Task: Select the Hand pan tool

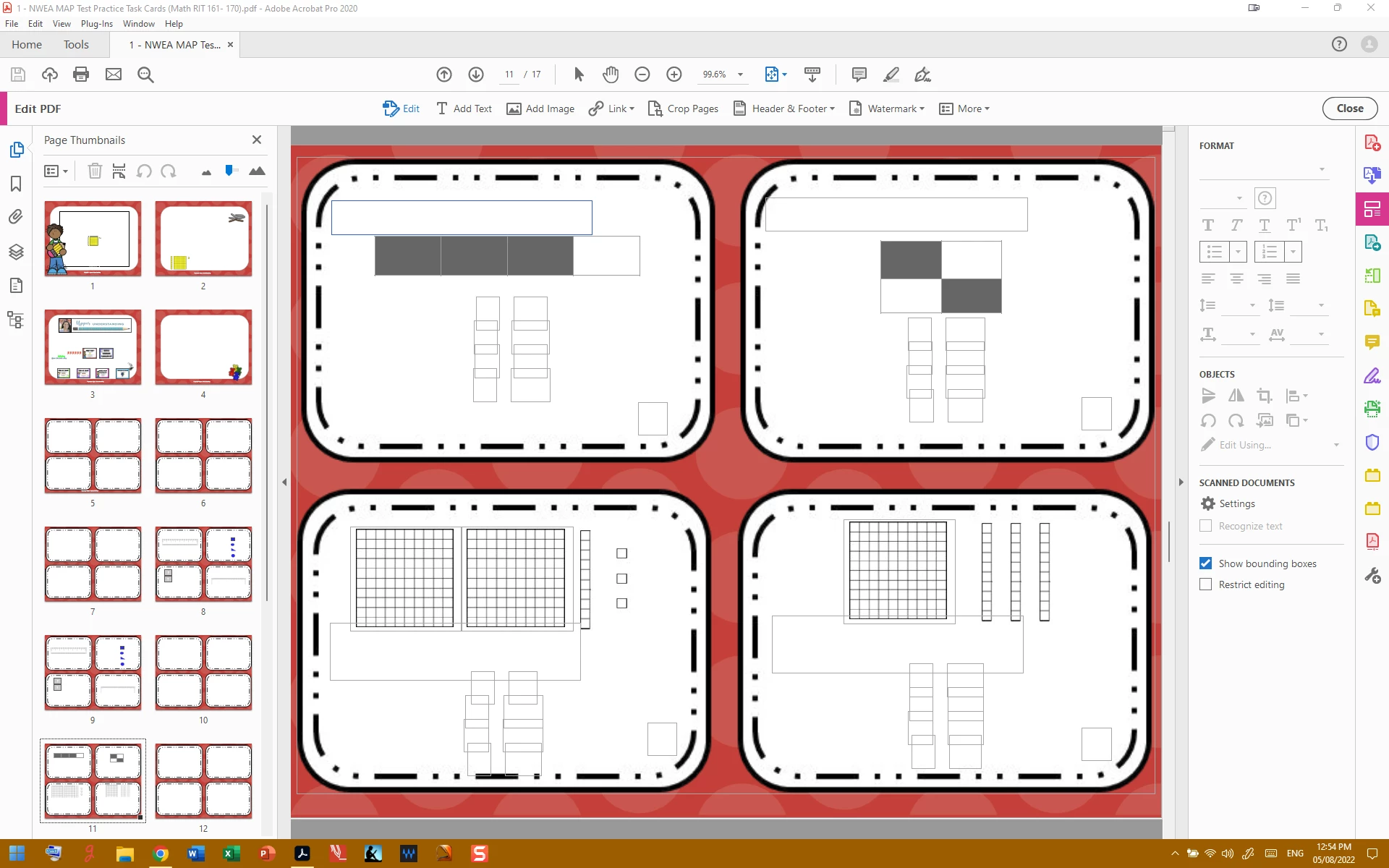Action: 611,75
